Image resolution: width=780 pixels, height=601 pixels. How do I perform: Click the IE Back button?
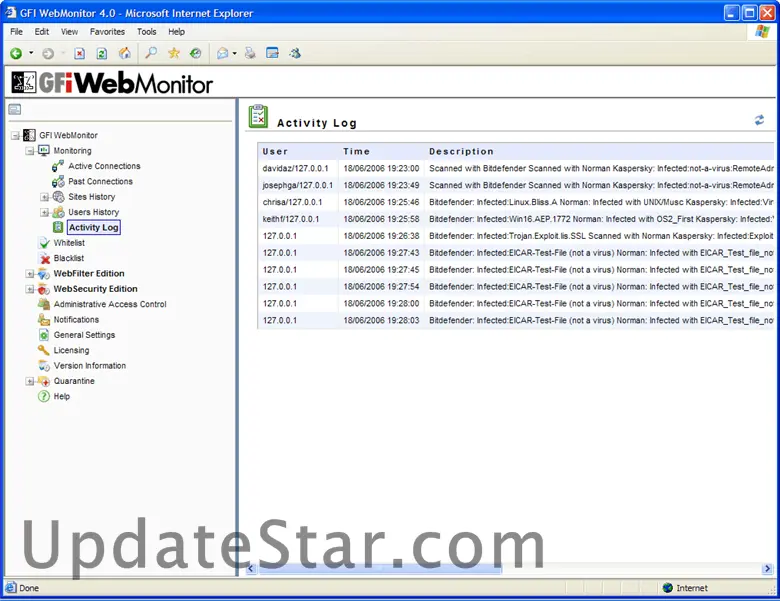[16, 53]
